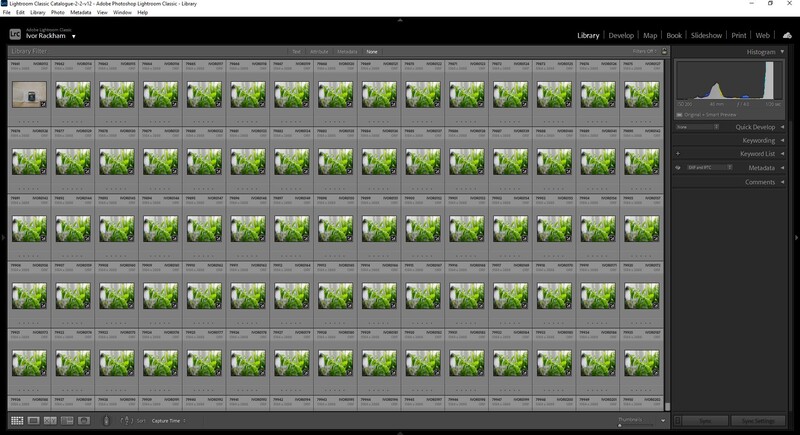Switch to Loupe view in the toolbar
The height and width of the screenshot is (435, 800).
click(34, 421)
